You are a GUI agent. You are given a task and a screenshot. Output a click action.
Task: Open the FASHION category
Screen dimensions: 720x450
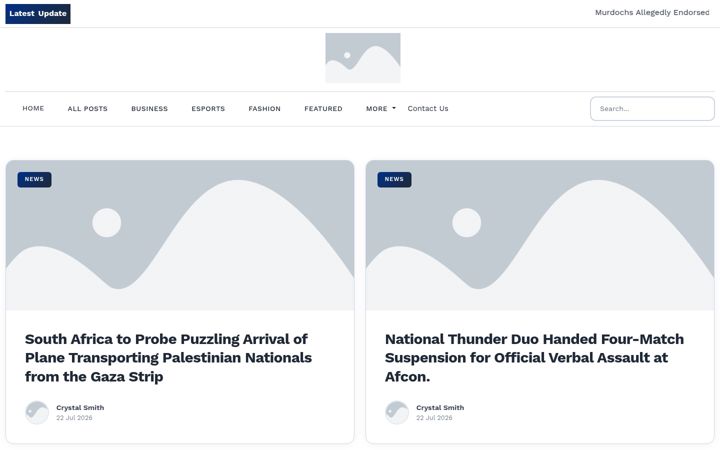click(264, 109)
